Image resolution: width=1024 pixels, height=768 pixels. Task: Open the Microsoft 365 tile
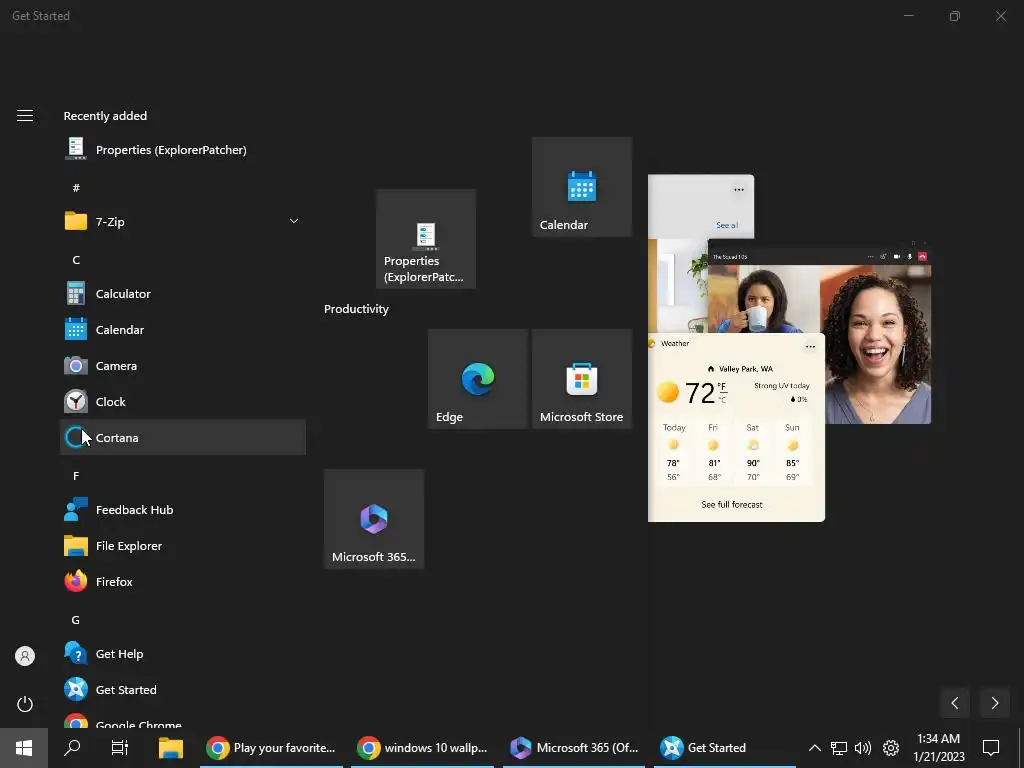point(374,519)
